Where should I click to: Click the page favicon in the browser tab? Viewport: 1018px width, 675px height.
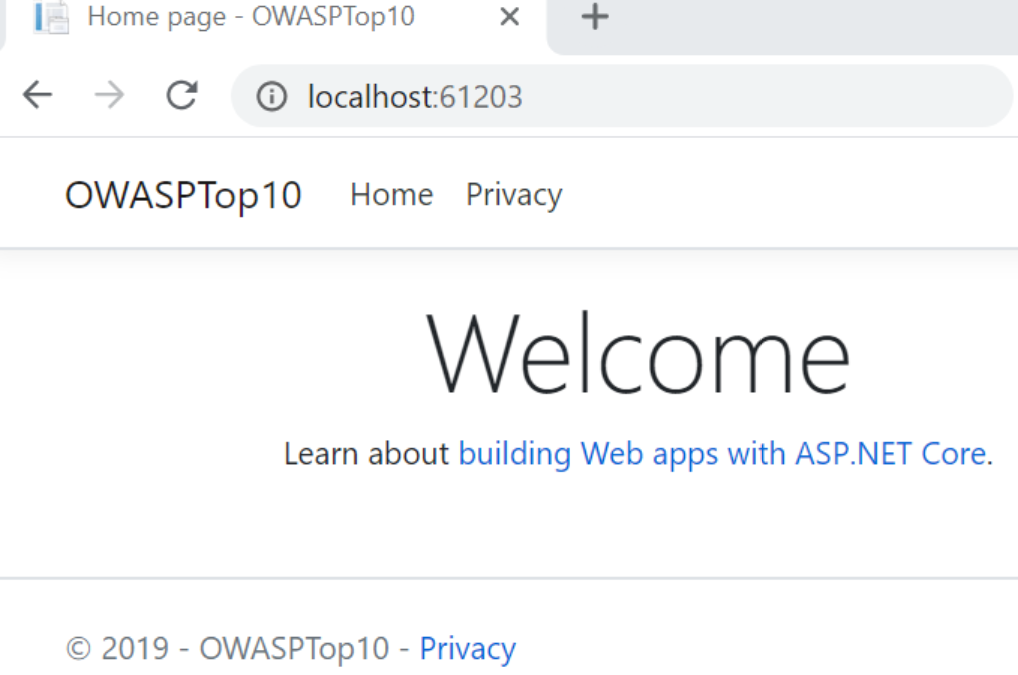pyautogui.click(x=51, y=17)
